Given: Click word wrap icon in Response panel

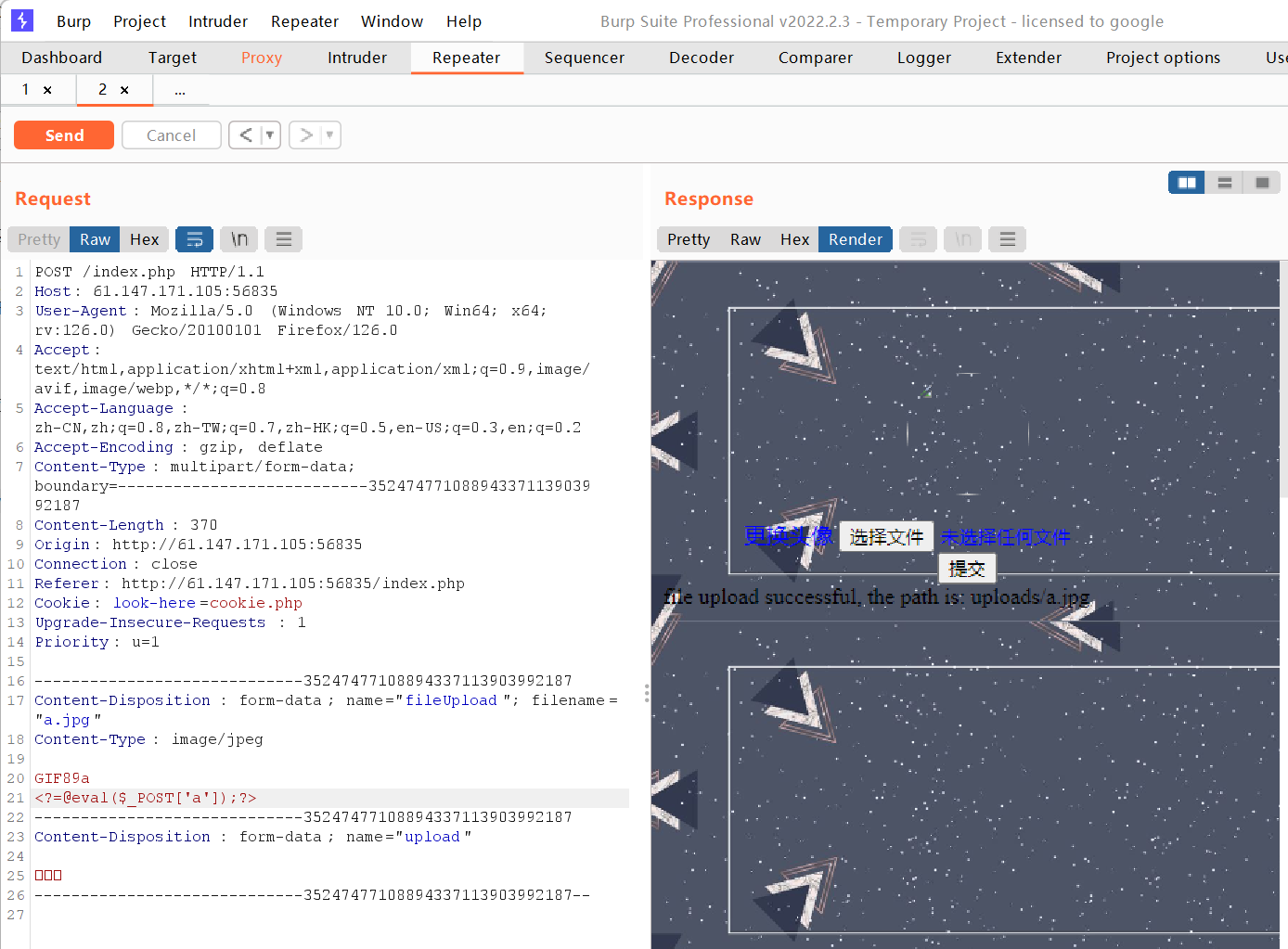Looking at the screenshot, I should tap(918, 239).
